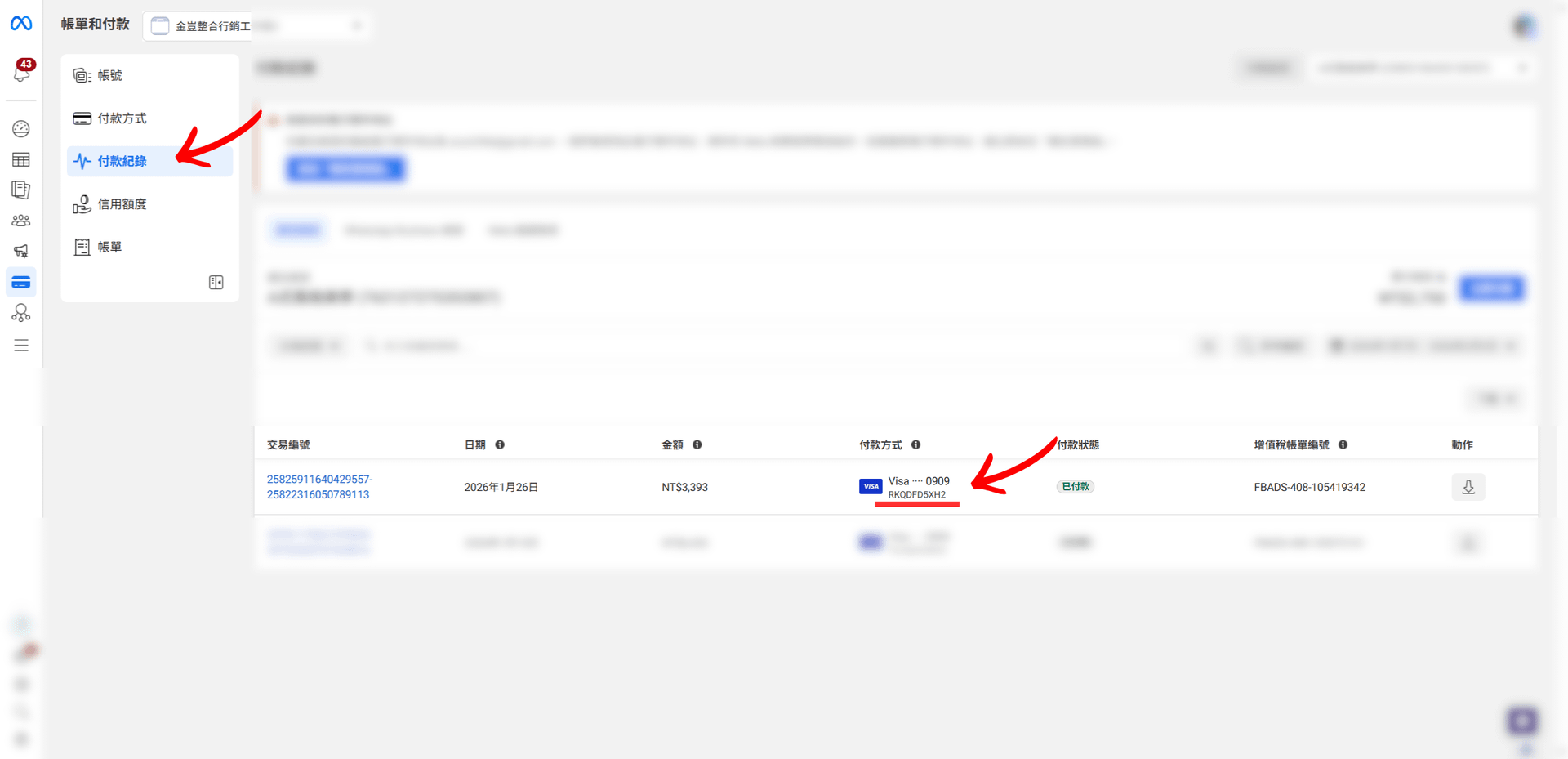The image size is (1568, 759).
Task: Go to 信用額度 section
Action: click(x=122, y=204)
